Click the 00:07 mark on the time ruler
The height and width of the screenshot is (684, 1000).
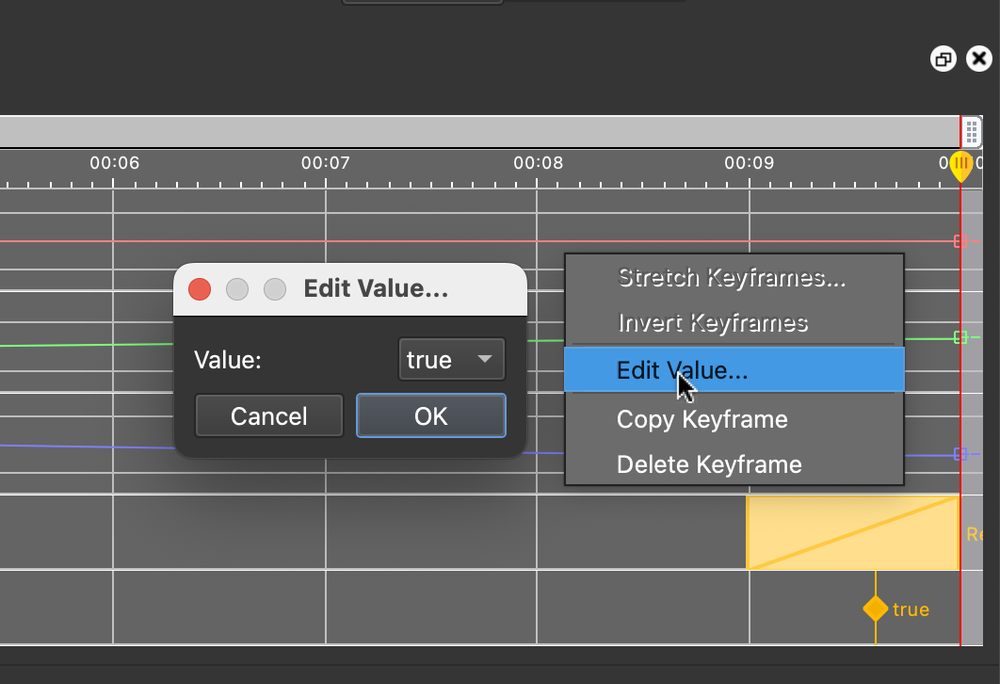pyautogui.click(x=325, y=162)
